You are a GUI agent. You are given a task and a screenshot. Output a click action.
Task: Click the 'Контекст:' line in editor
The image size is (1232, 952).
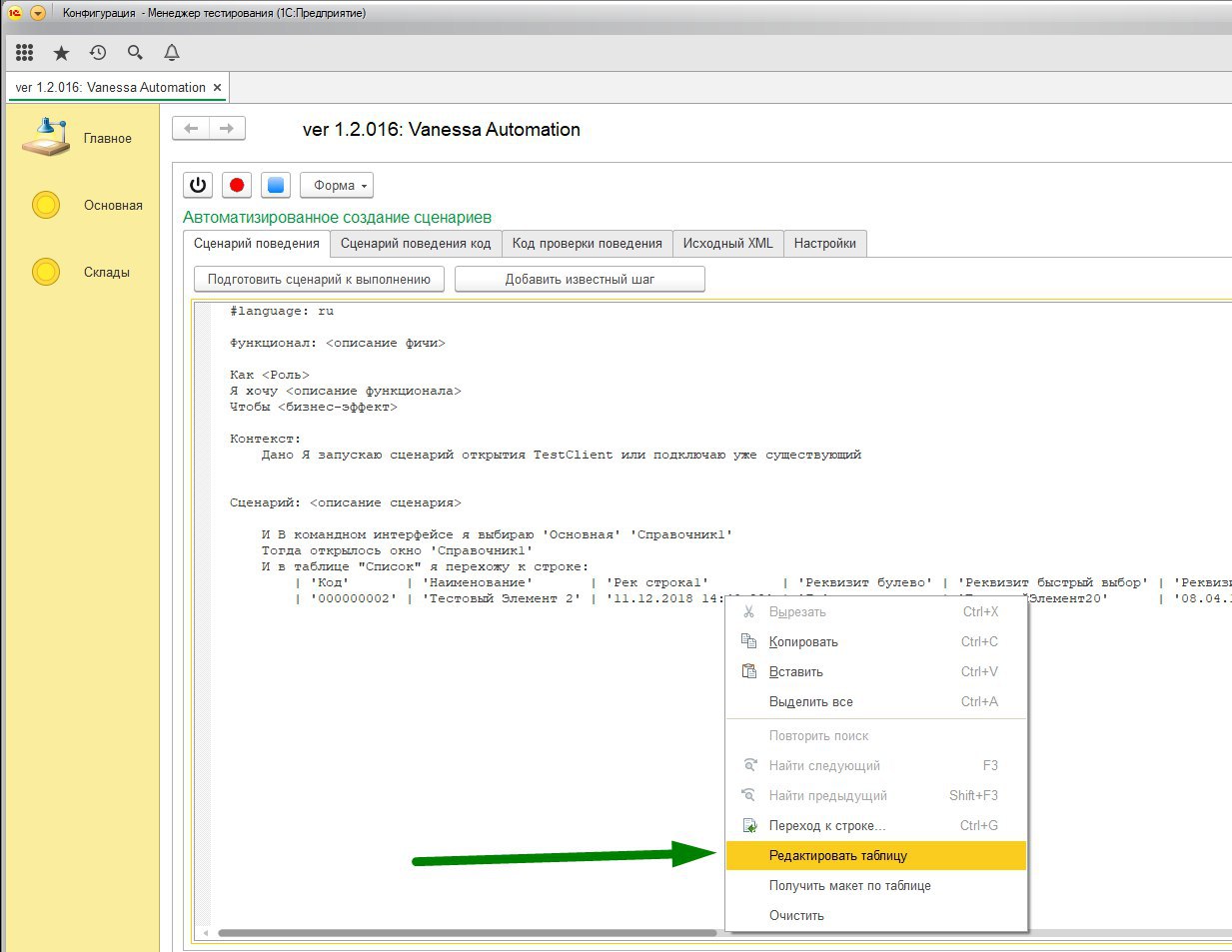coord(266,440)
